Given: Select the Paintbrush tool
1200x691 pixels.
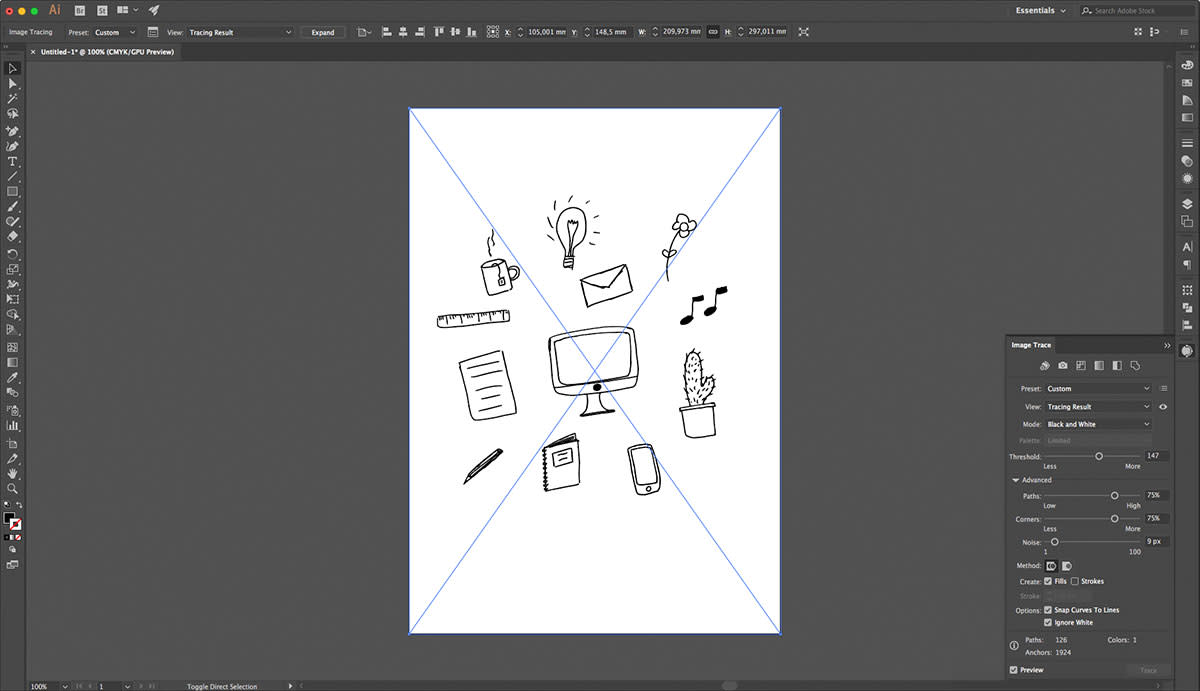Looking at the screenshot, I should [13, 206].
